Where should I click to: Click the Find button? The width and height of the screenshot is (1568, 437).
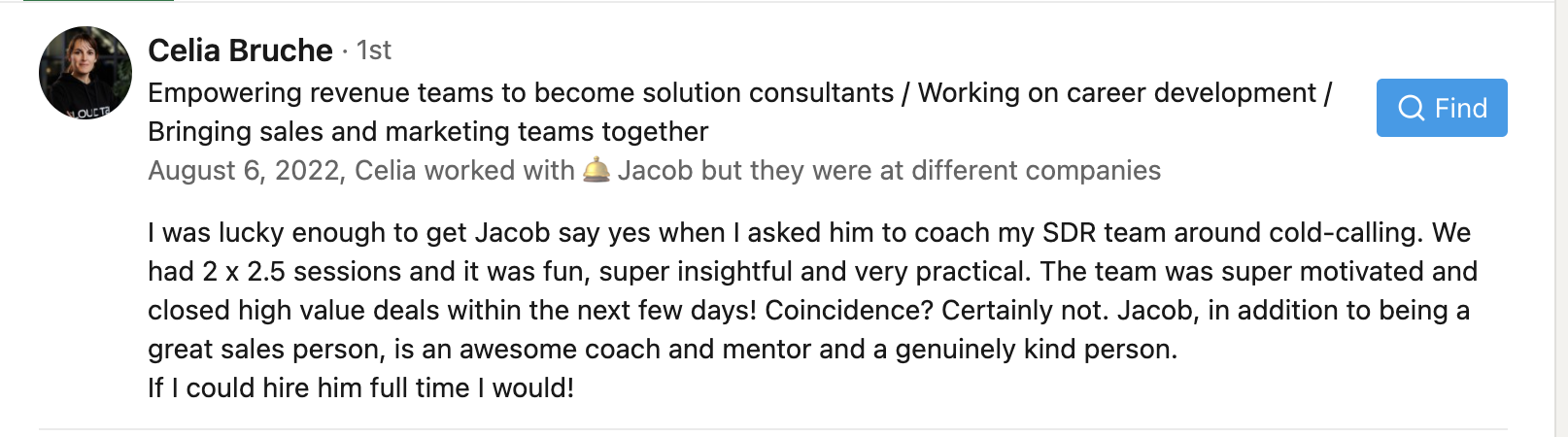click(1442, 108)
